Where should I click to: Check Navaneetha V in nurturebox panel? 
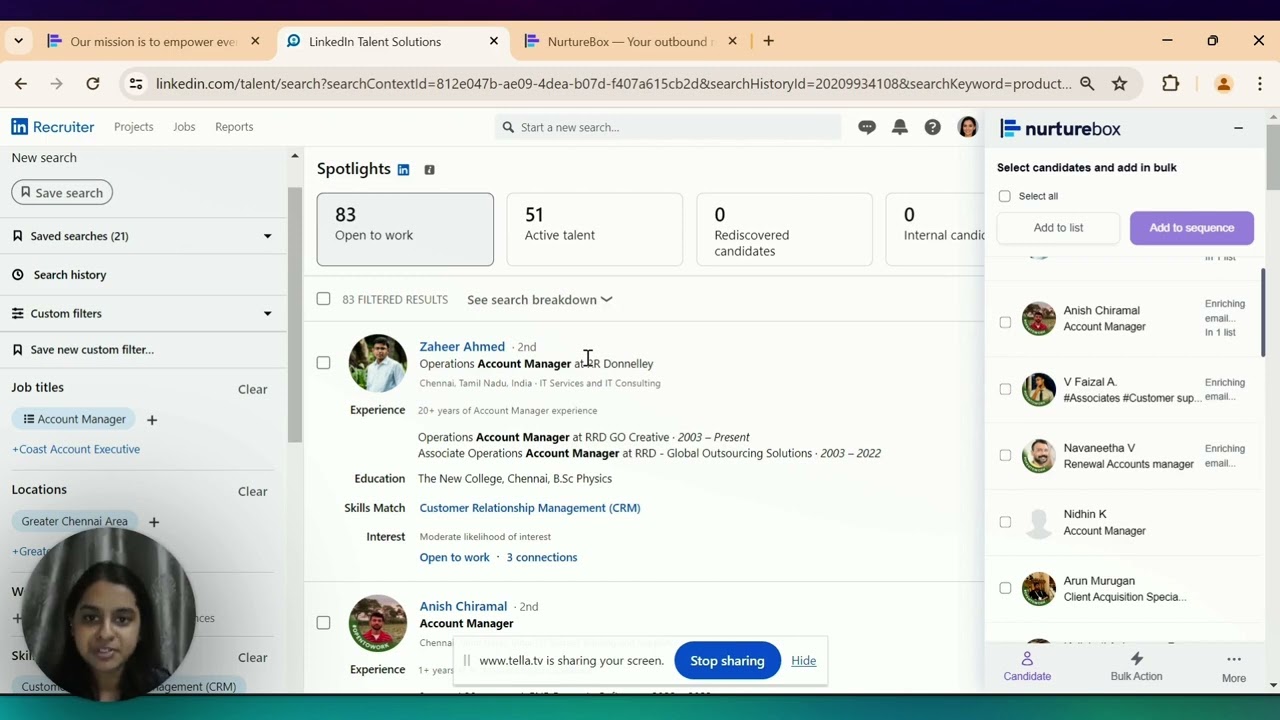[x=1005, y=455]
